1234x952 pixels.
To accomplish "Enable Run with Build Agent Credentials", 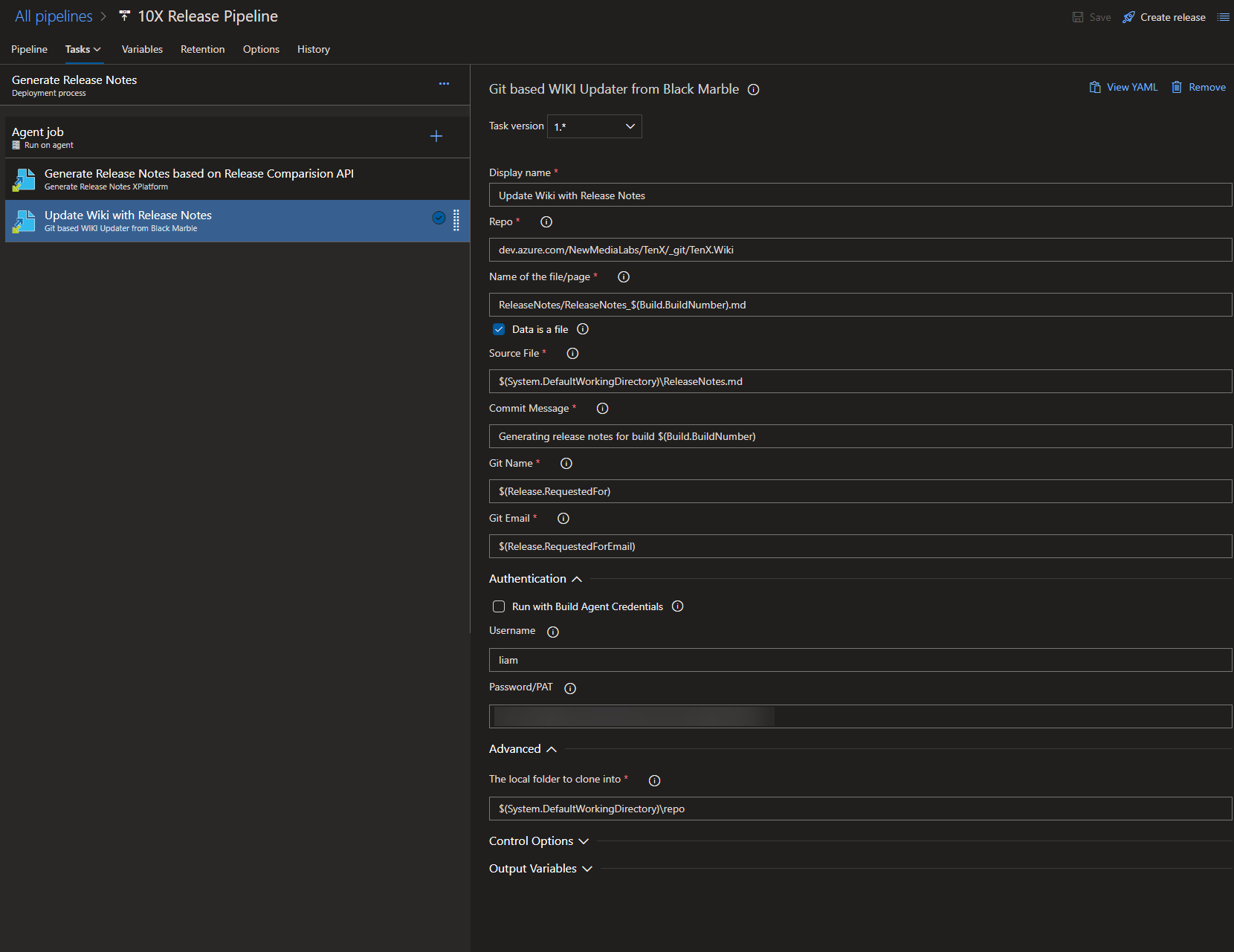I will point(499,606).
